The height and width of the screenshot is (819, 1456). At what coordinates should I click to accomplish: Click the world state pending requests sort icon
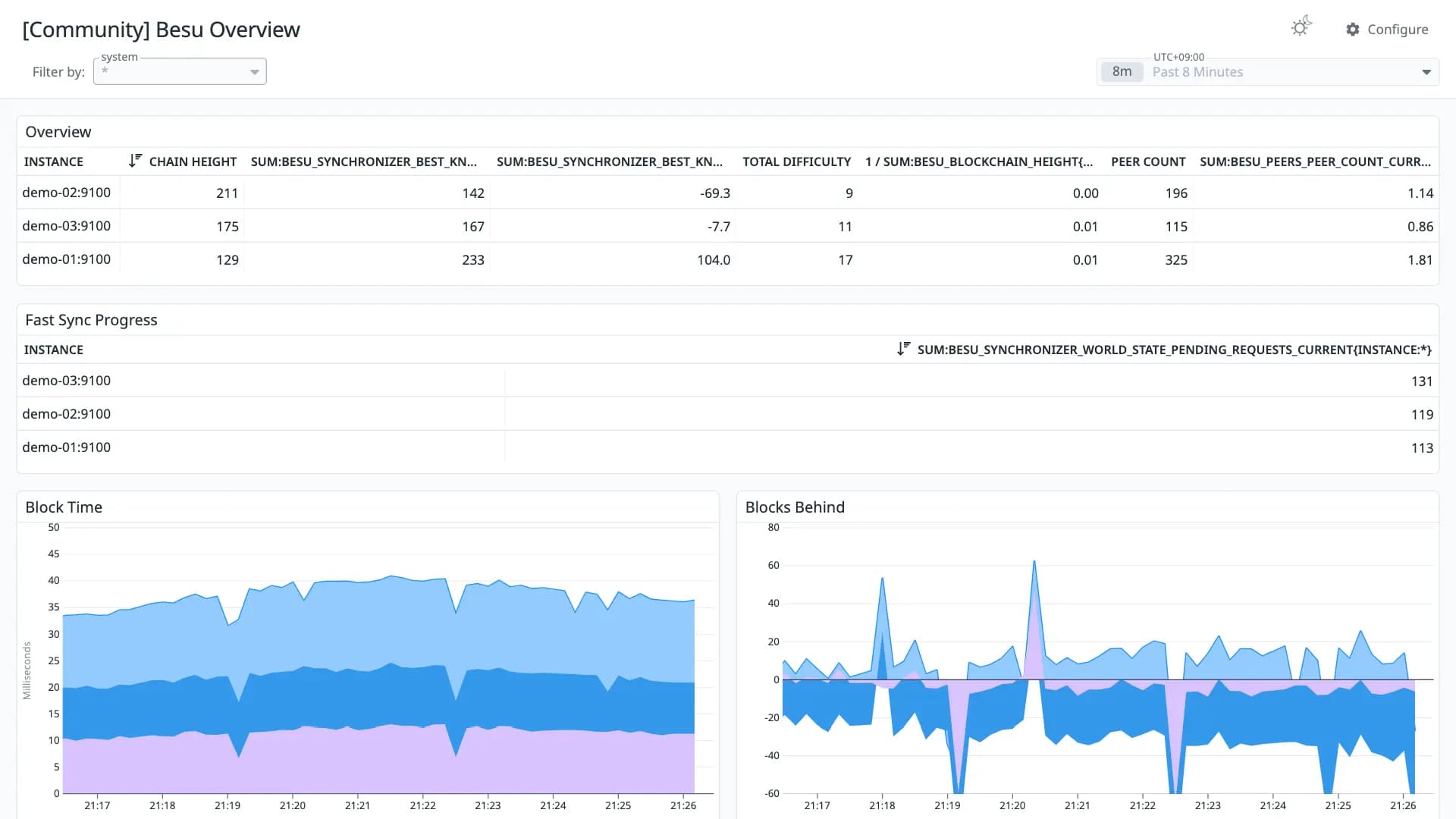point(903,349)
